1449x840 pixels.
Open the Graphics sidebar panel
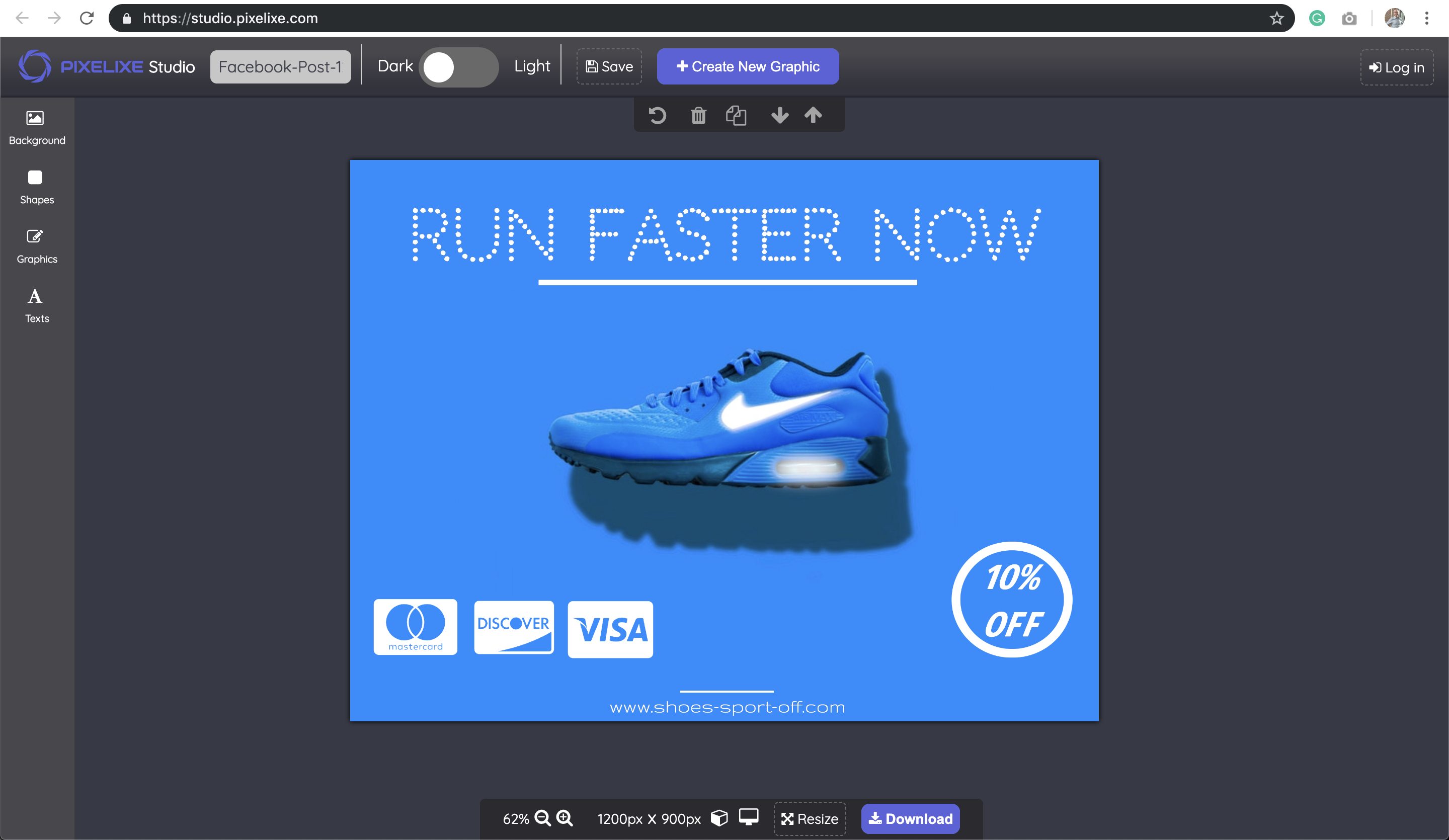pyautogui.click(x=37, y=246)
